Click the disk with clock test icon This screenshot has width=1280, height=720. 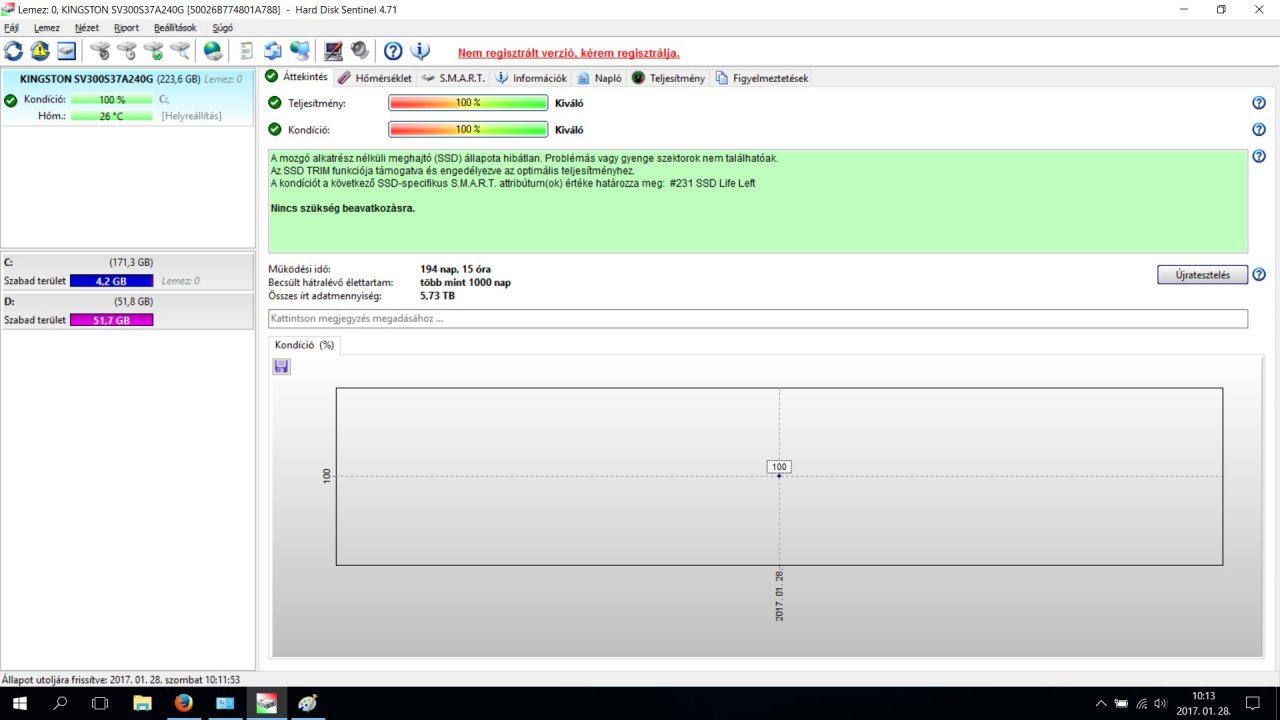pyautogui.click(x=126, y=50)
